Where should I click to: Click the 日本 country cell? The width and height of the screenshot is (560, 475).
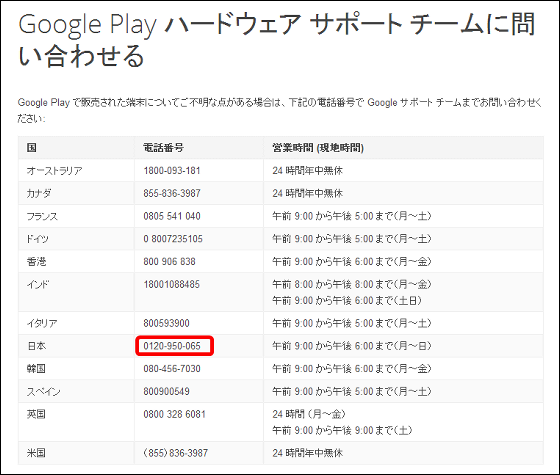[36, 346]
